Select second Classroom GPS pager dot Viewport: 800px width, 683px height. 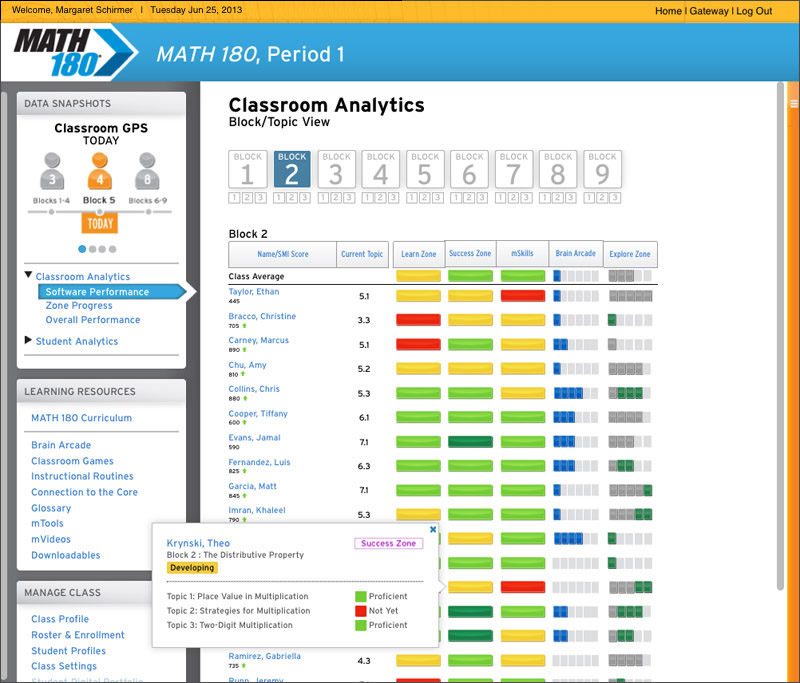pyautogui.click(x=92, y=249)
